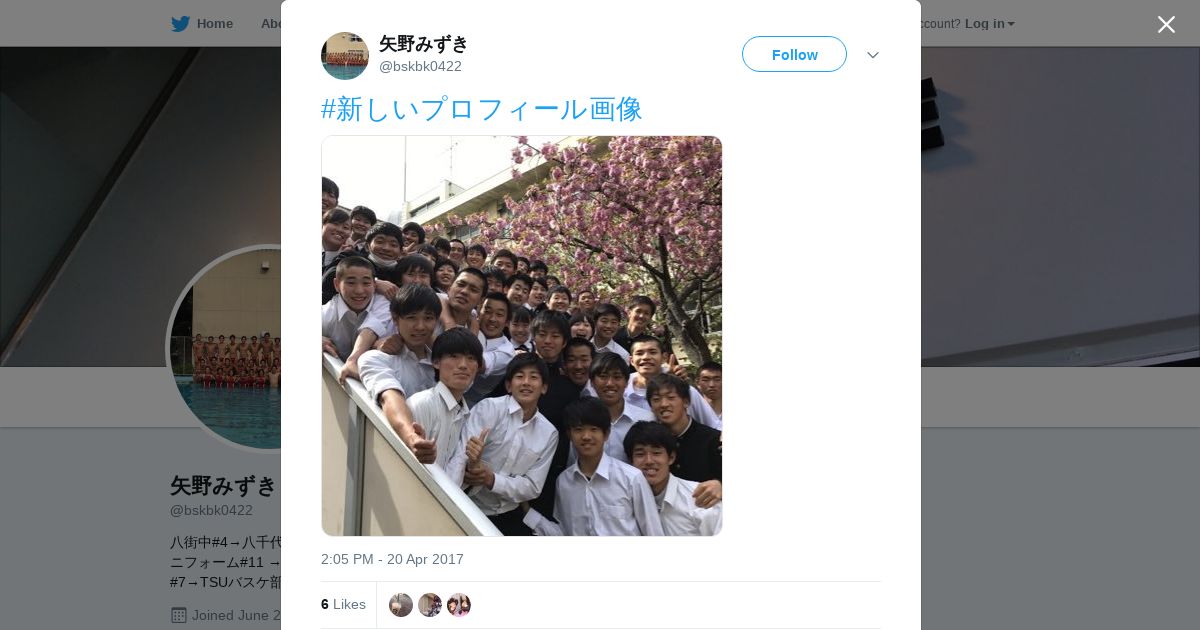Open the tweet options chevron menu
Screen dimensions: 1200x630
(873, 55)
